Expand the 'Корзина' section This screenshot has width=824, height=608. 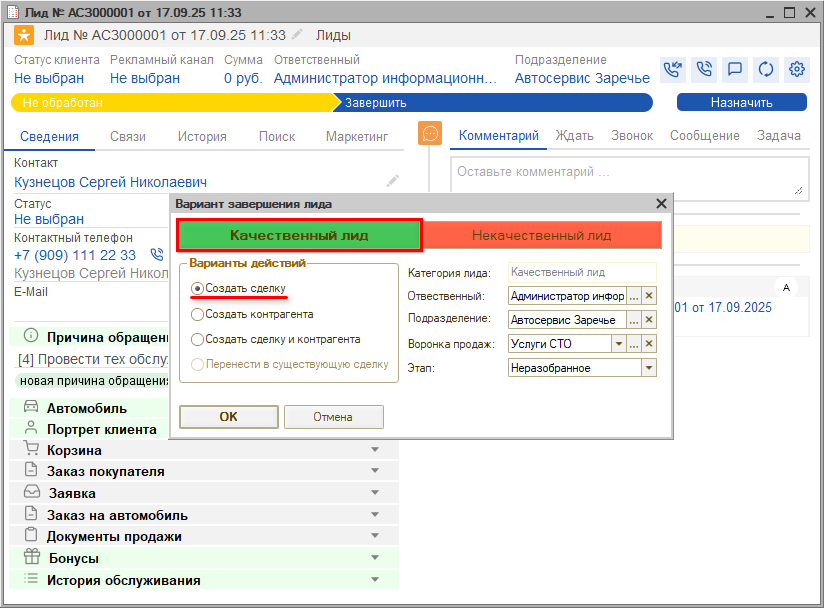(x=375, y=450)
